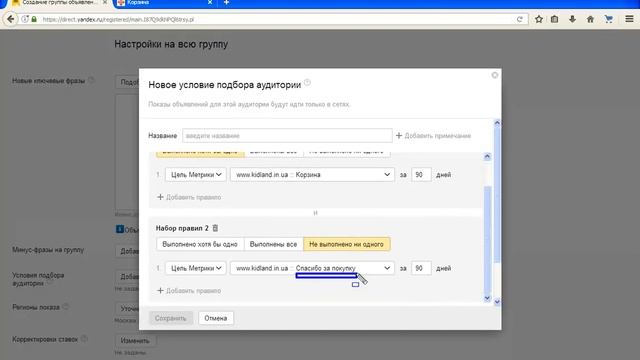
Task: Close the Корзина browser tab
Action: (x=210, y=2)
